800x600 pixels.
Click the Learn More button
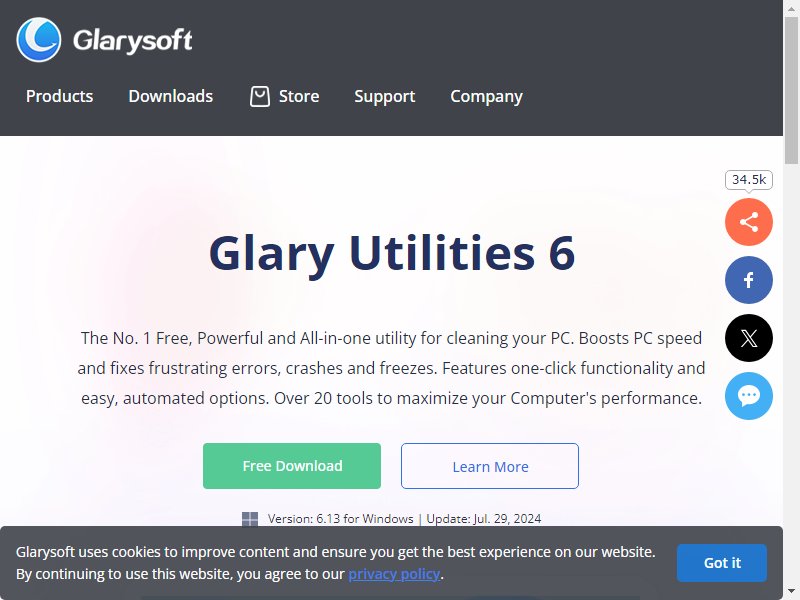click(x=490, y=466)
